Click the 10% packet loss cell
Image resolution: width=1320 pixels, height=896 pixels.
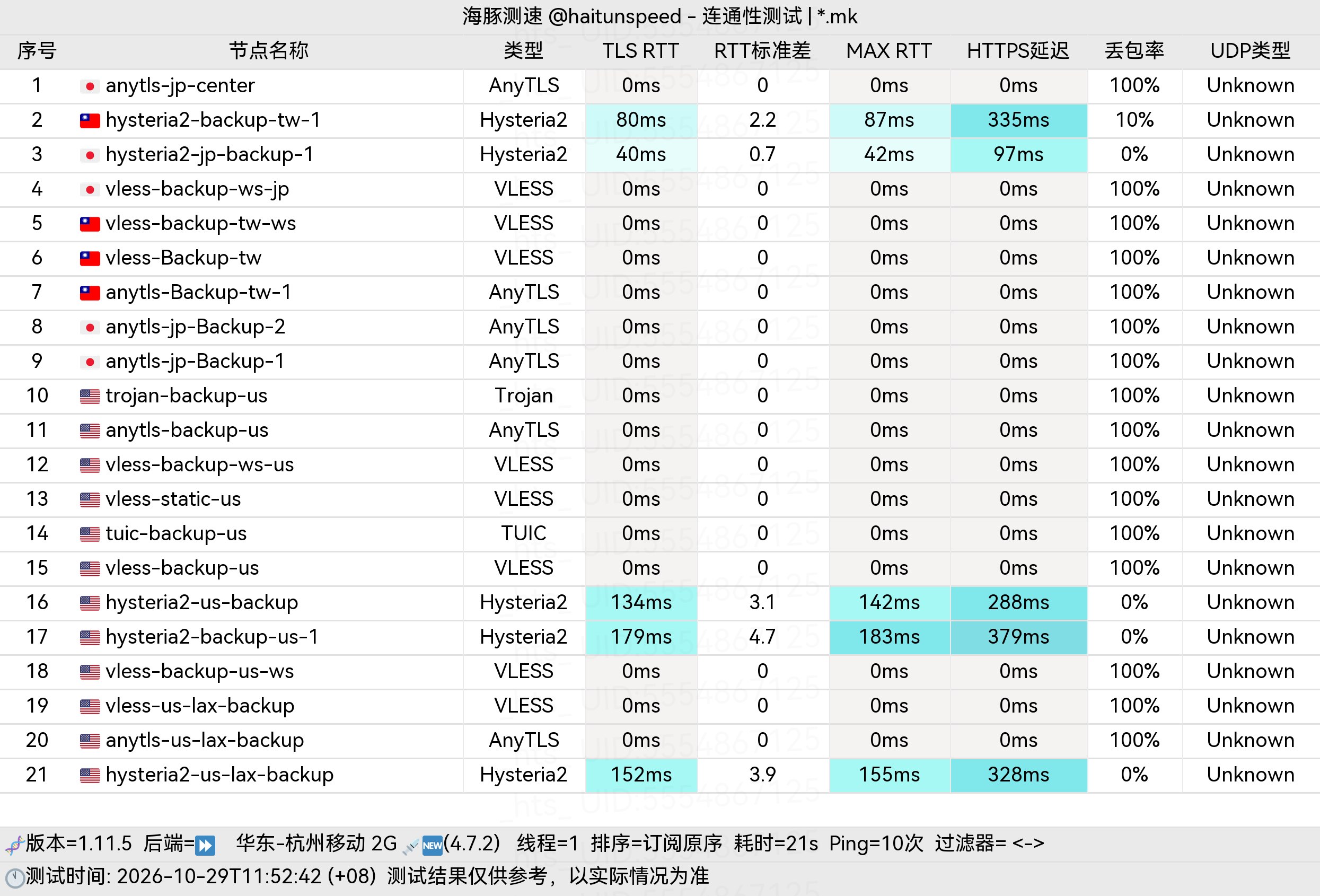click(x=1135, y=120)
